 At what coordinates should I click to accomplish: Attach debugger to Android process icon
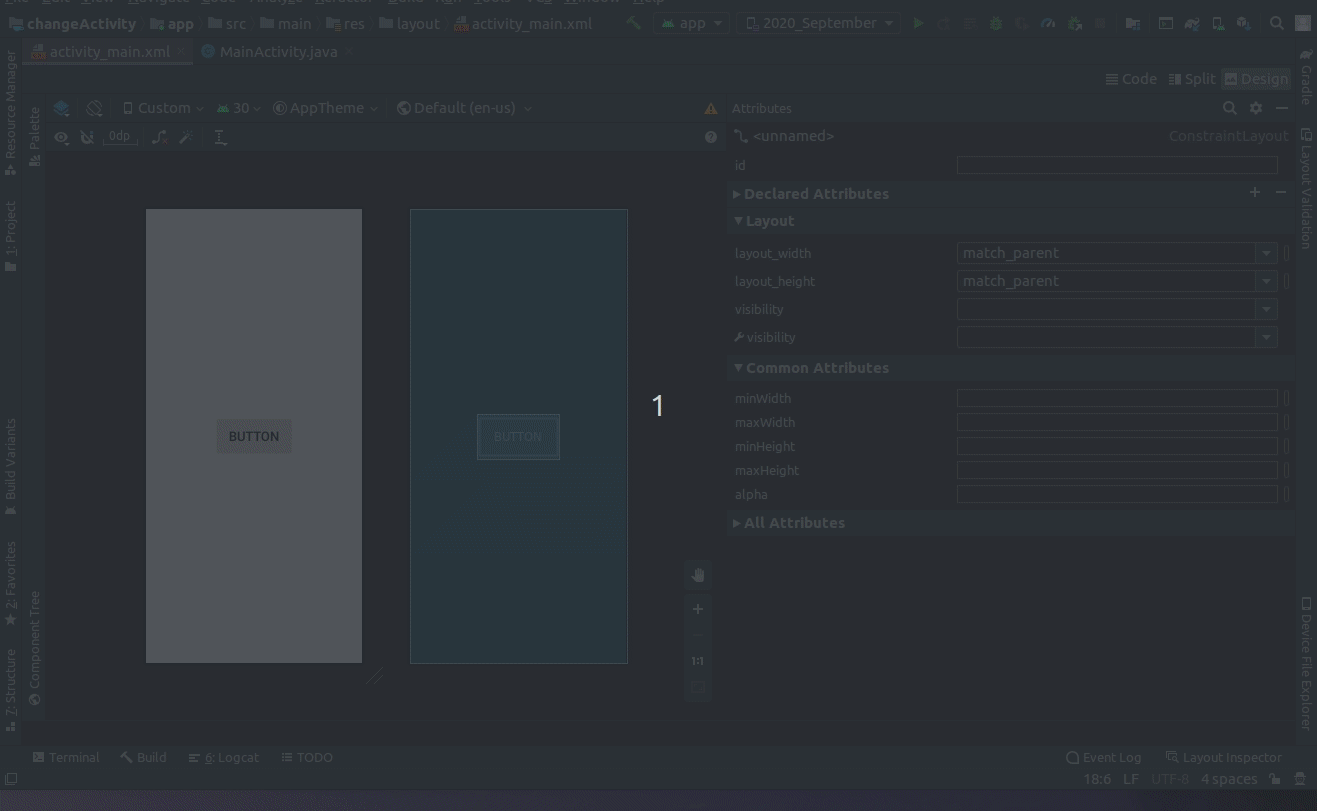tap(1074, 23)
